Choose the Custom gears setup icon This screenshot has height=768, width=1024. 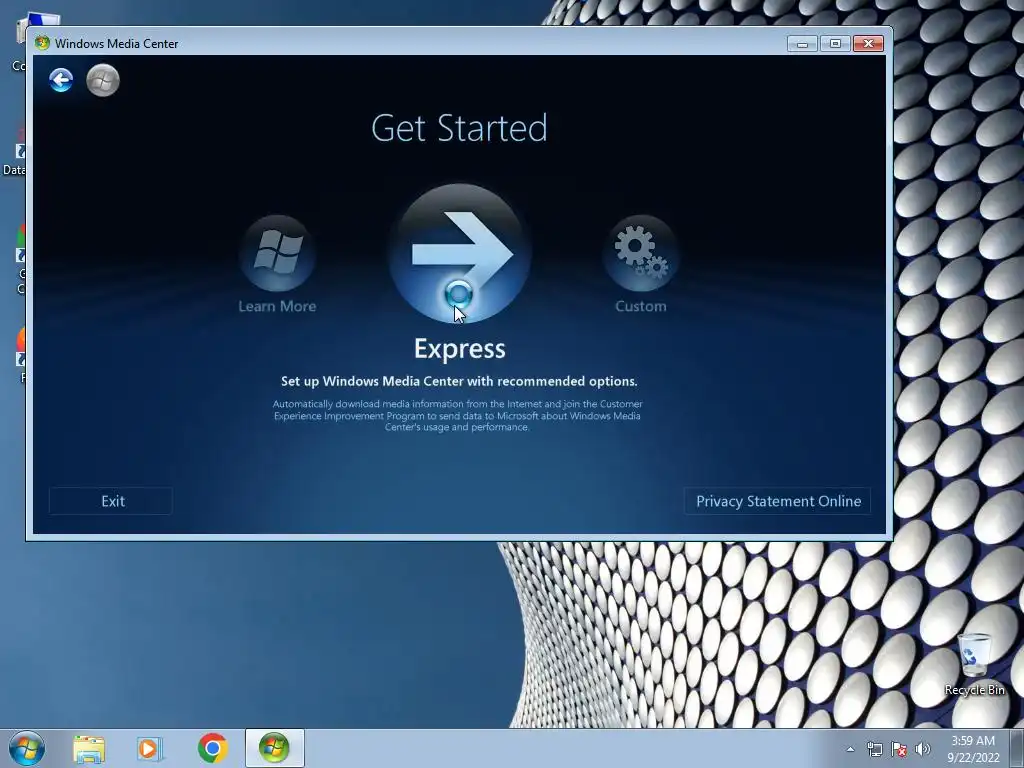(x=641, y=253)
